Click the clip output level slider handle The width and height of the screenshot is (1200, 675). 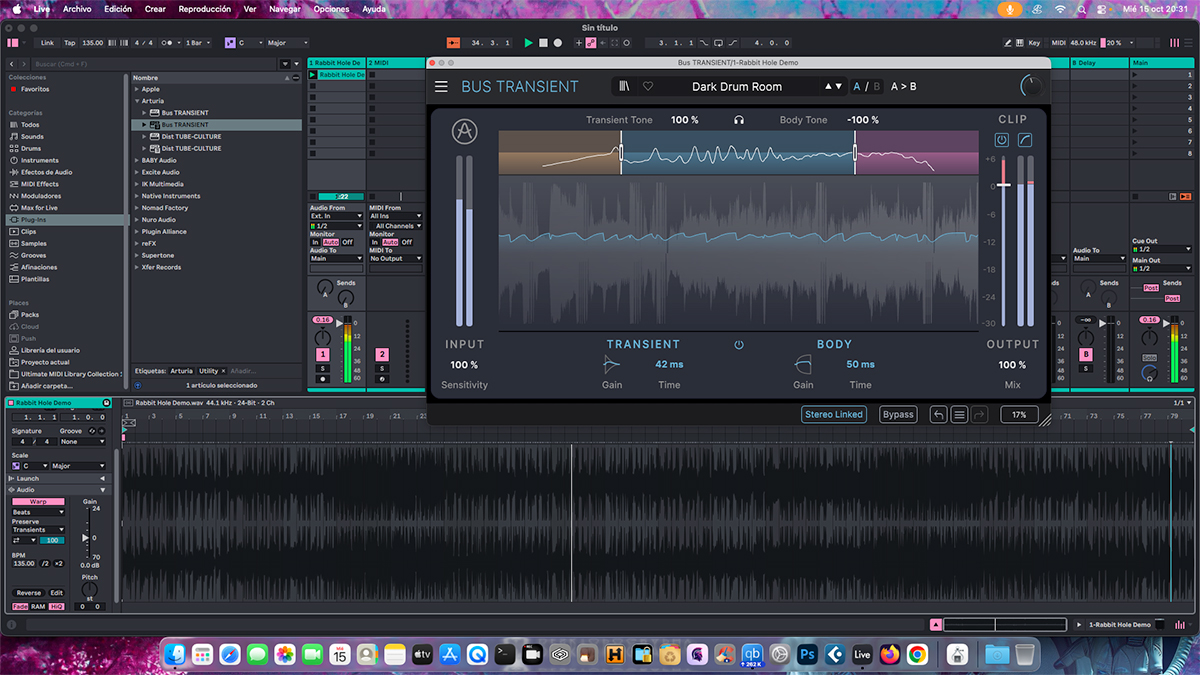[x=1003, y=186]
